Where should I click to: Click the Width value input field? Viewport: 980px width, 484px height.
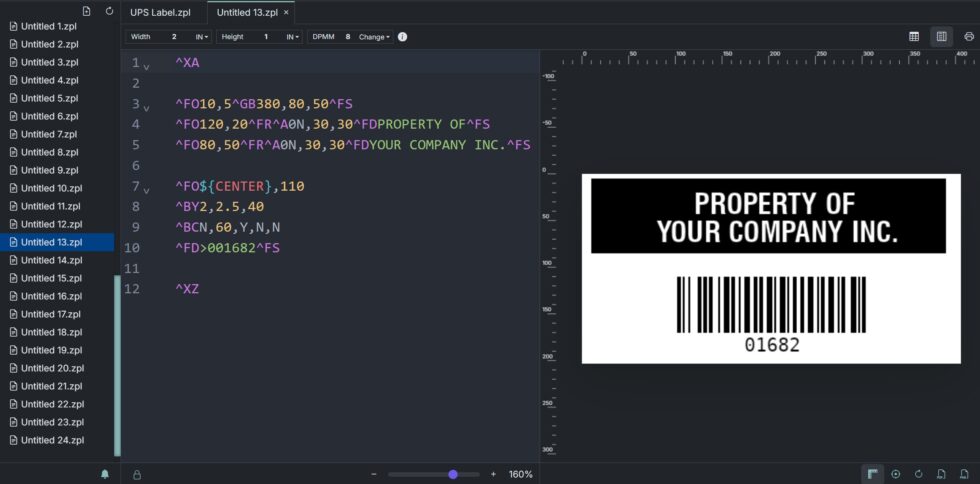174,37
